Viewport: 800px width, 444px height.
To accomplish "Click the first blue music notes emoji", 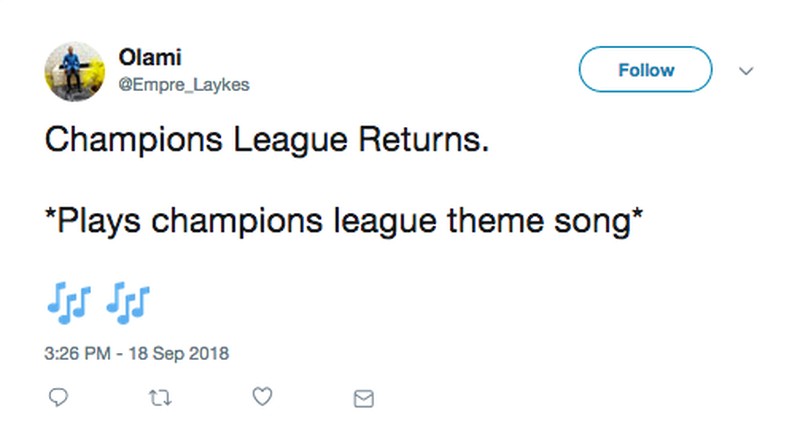I will [68, 298].
